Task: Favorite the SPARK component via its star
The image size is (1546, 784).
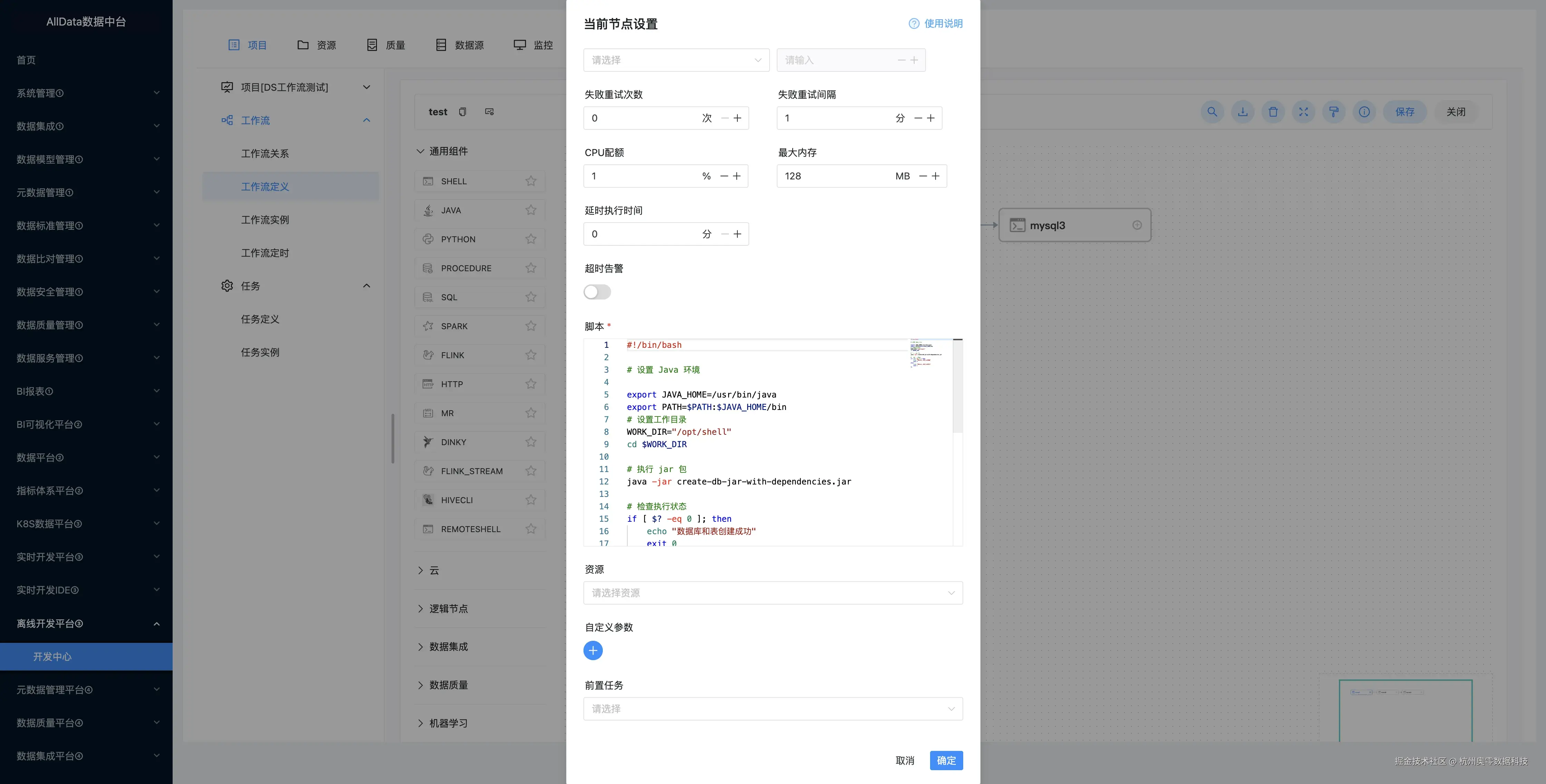Action: (531, 326)
